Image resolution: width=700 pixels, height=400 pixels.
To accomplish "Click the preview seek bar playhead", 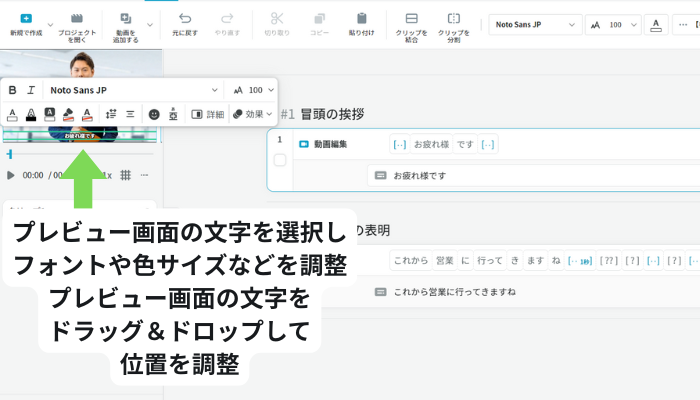I will coord(9,154).
